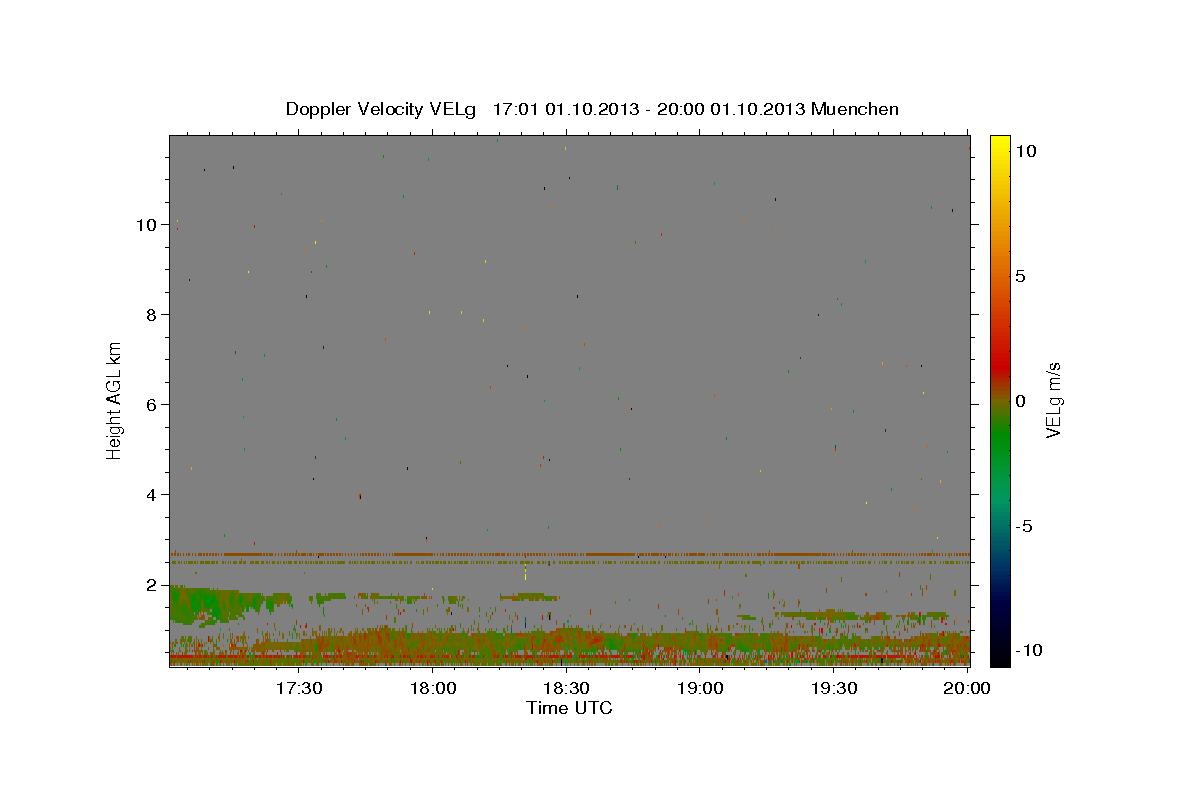The image size is (1200, 800).
Task: Click the colorbar tick label -5
Action: (x=1024, y=526)
